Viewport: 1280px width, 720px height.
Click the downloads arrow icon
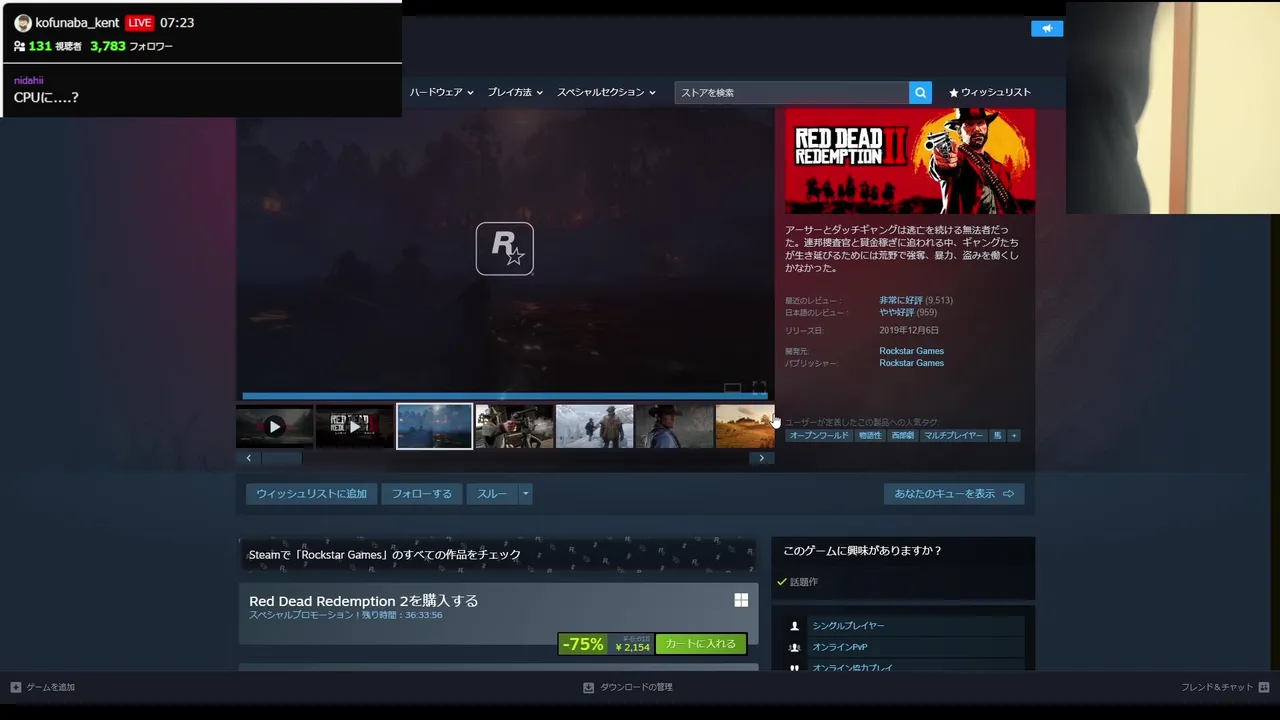589,687
